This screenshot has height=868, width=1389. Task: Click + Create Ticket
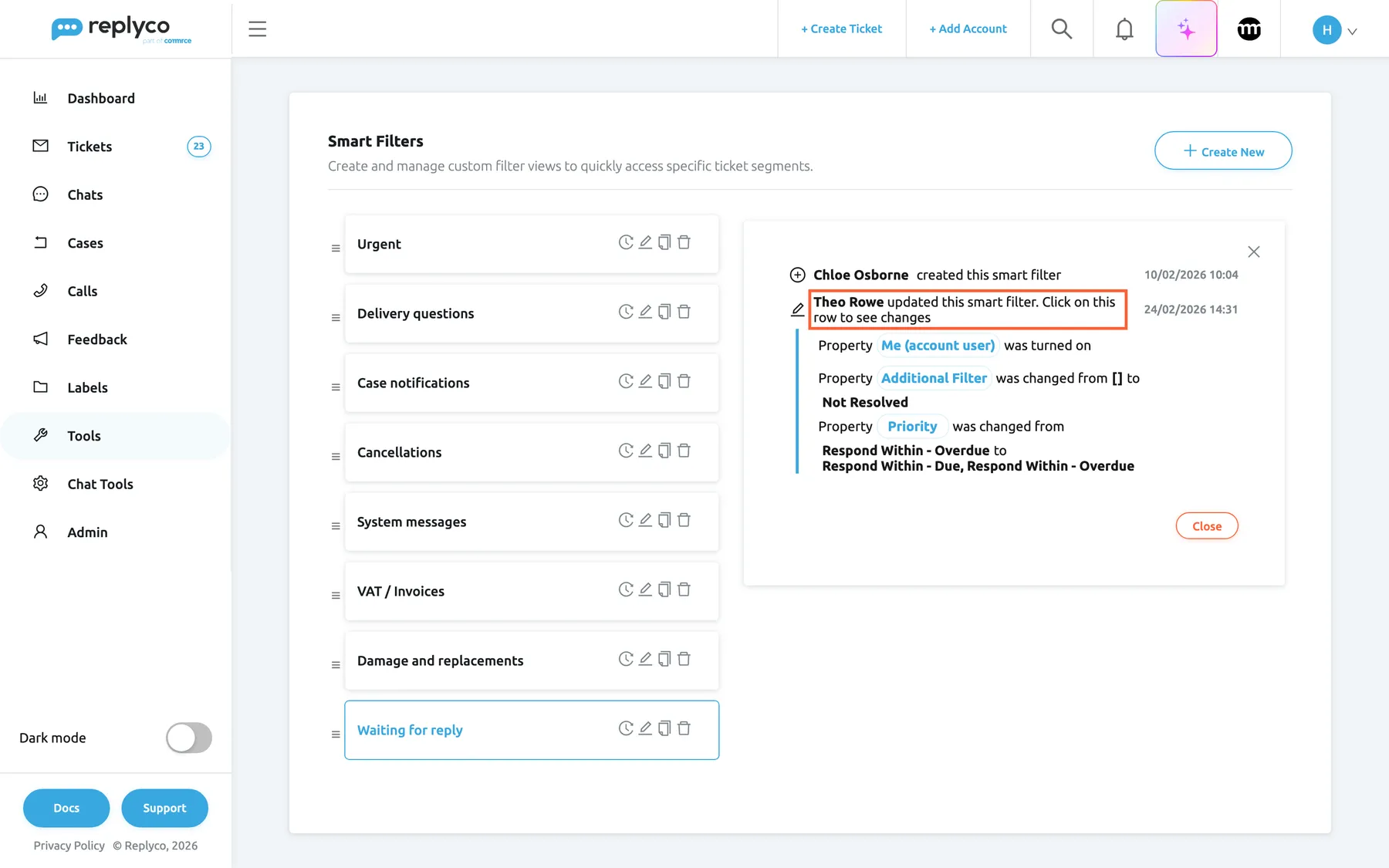click(841, 29)
